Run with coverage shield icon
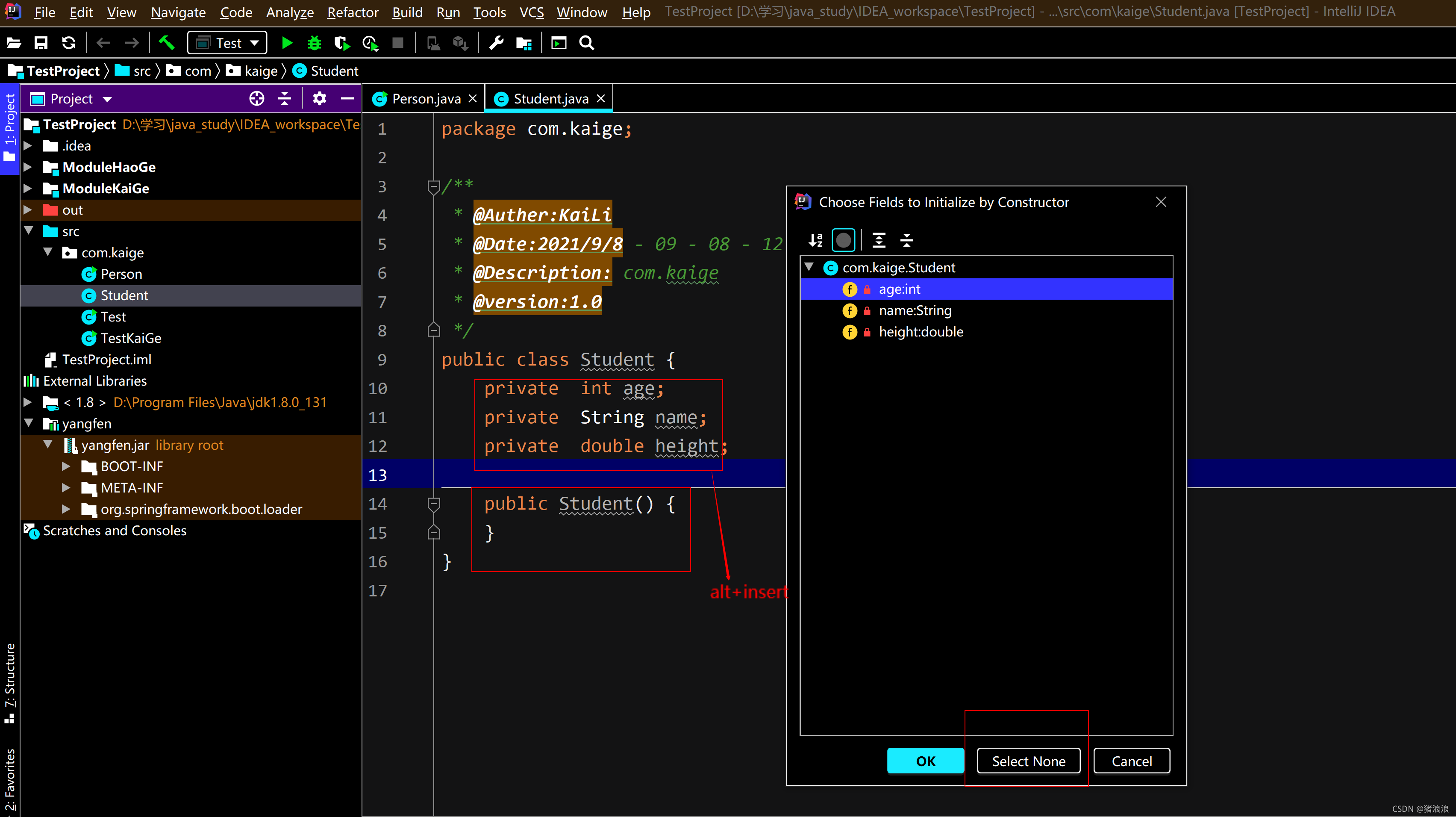 tap(342, 43)
